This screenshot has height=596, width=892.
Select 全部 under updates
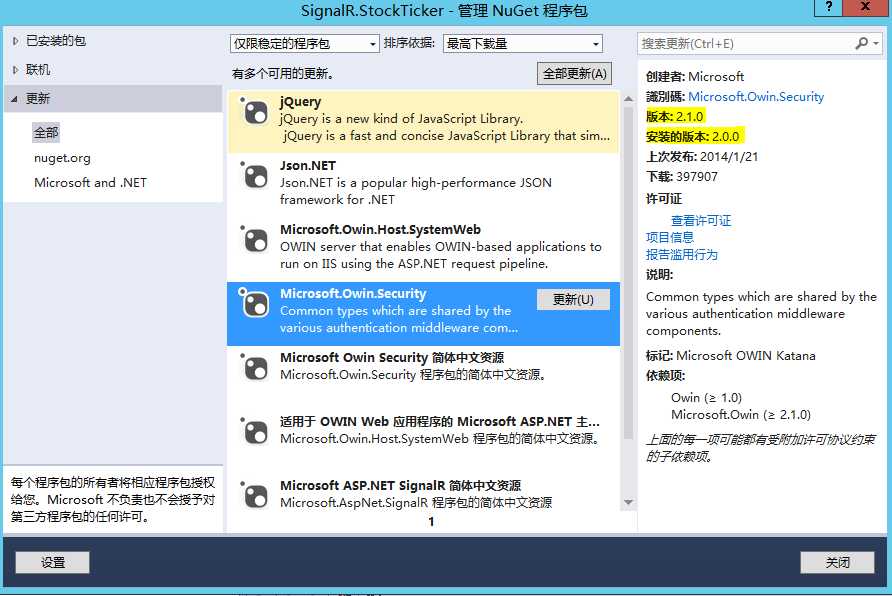pos(46,133)
